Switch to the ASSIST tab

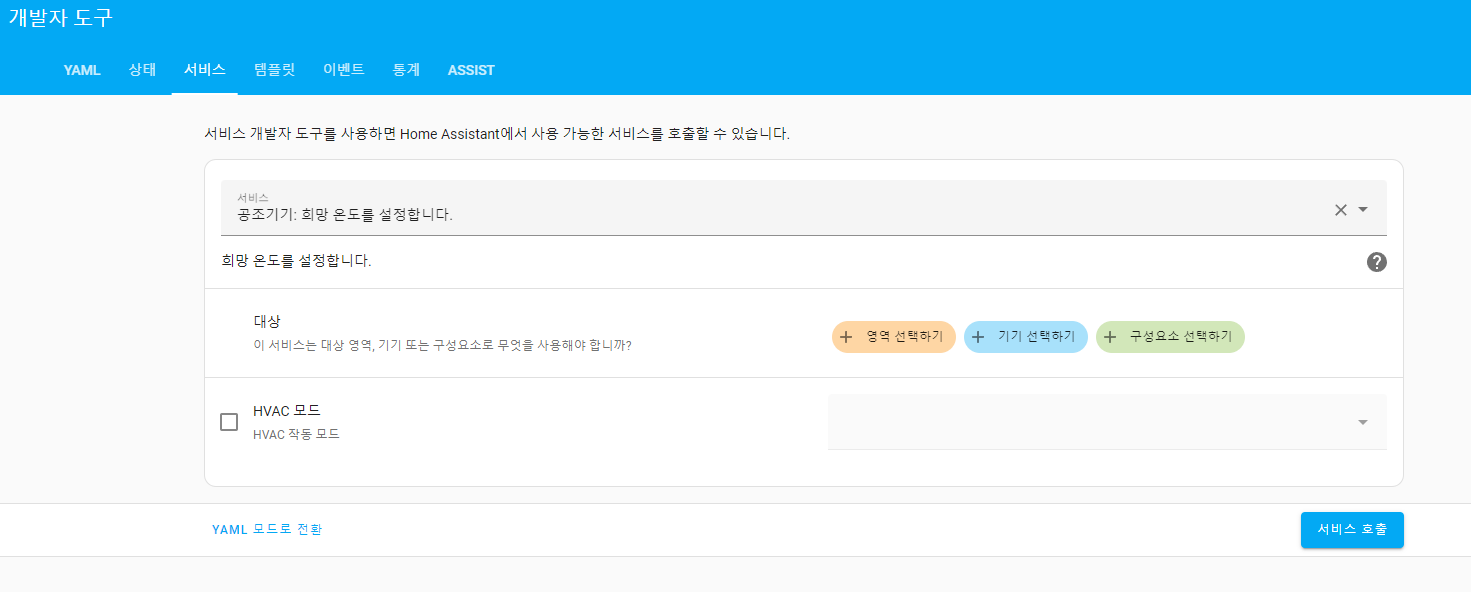point(471,70)
